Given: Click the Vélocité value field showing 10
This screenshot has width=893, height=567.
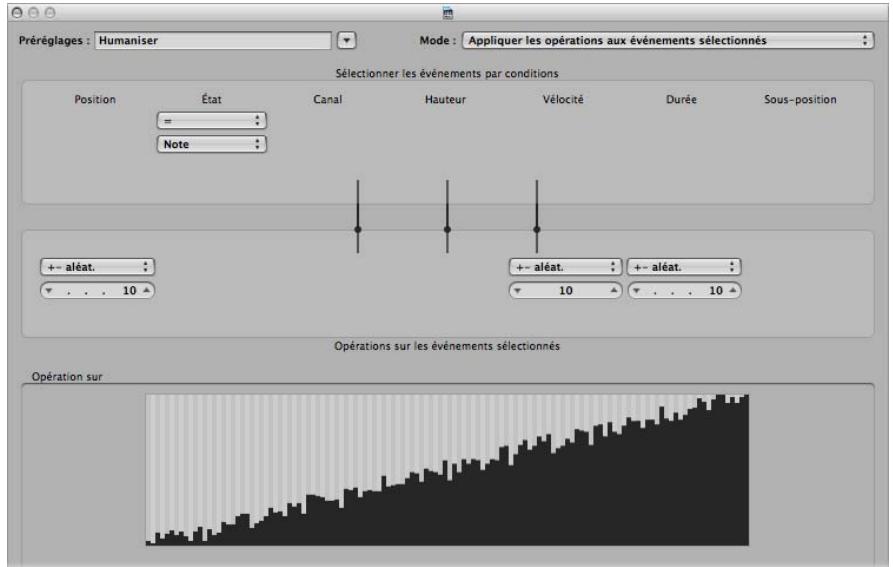Looking at the screenshot, I should [565, 290].
